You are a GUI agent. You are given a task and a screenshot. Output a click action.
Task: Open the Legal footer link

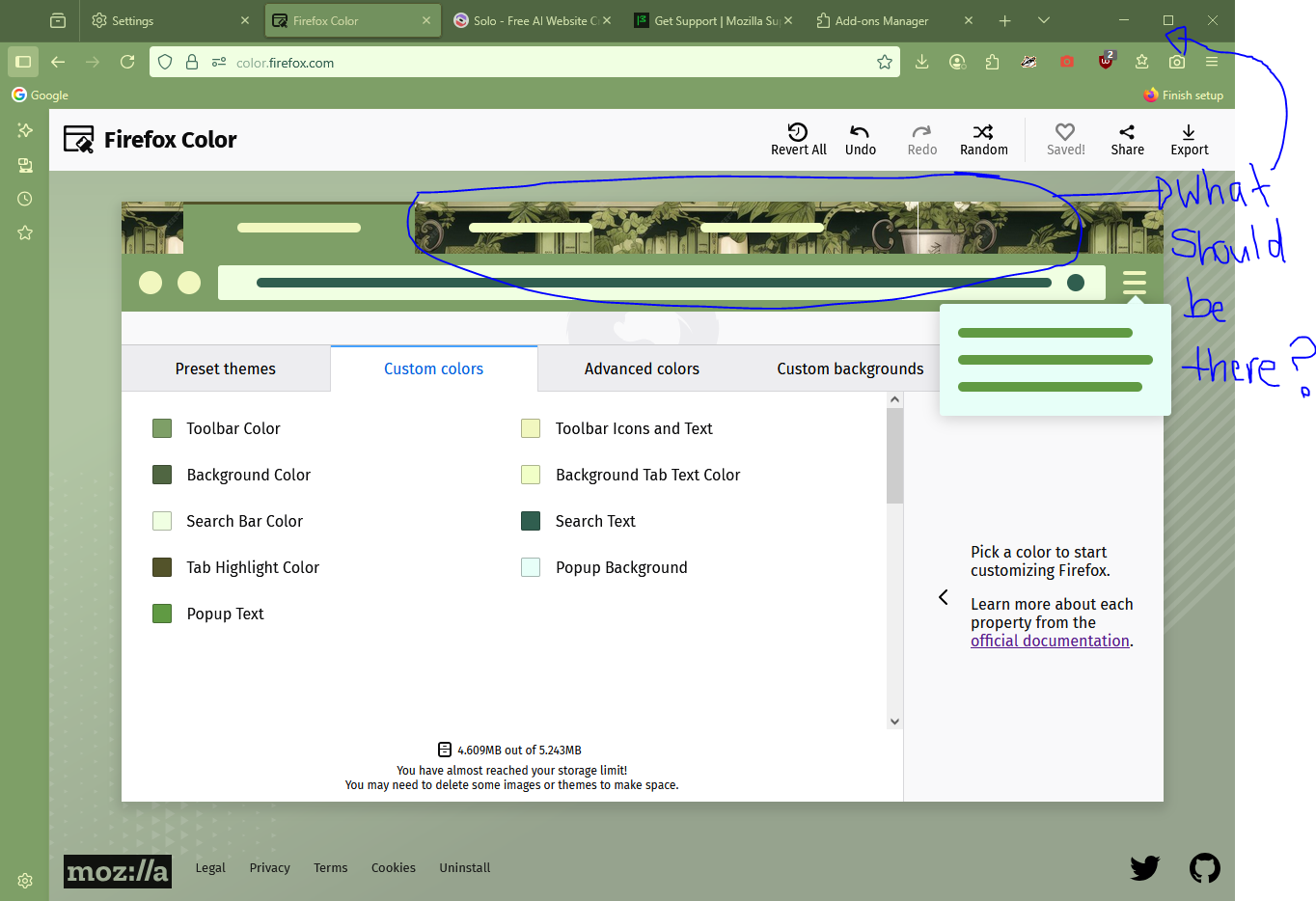coord(210,867)
